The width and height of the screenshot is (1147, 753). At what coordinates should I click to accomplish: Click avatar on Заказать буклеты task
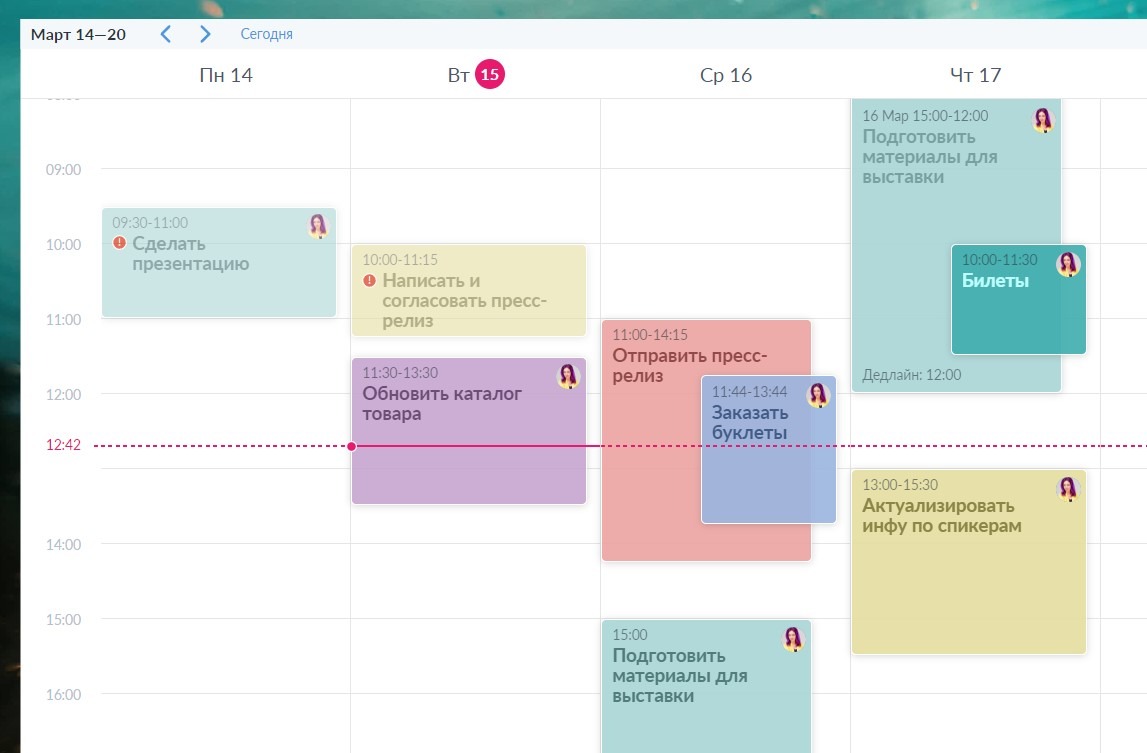pyautogui.click(x=818, y=395)
